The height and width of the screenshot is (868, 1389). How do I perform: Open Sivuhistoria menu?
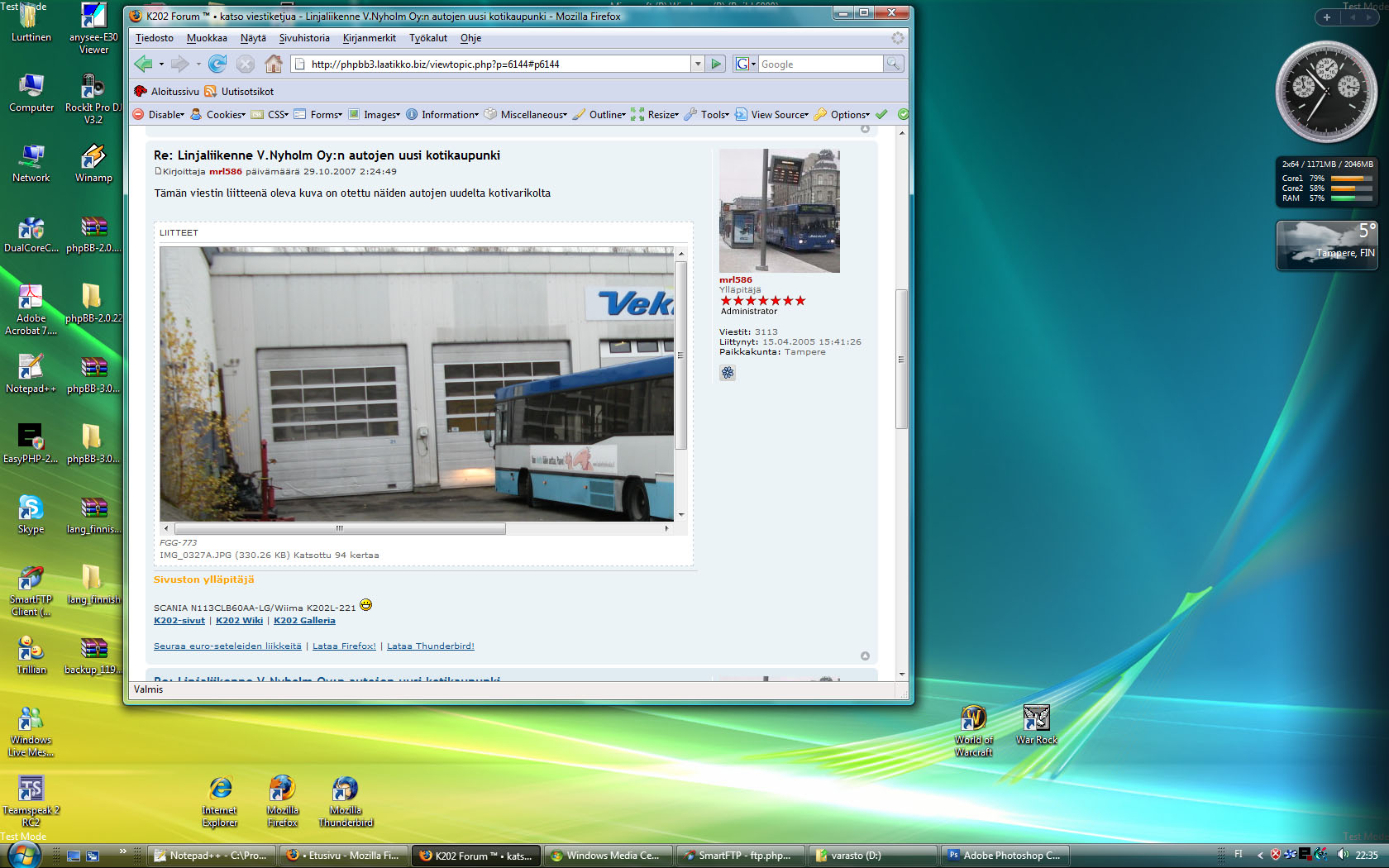pos(304,38)
